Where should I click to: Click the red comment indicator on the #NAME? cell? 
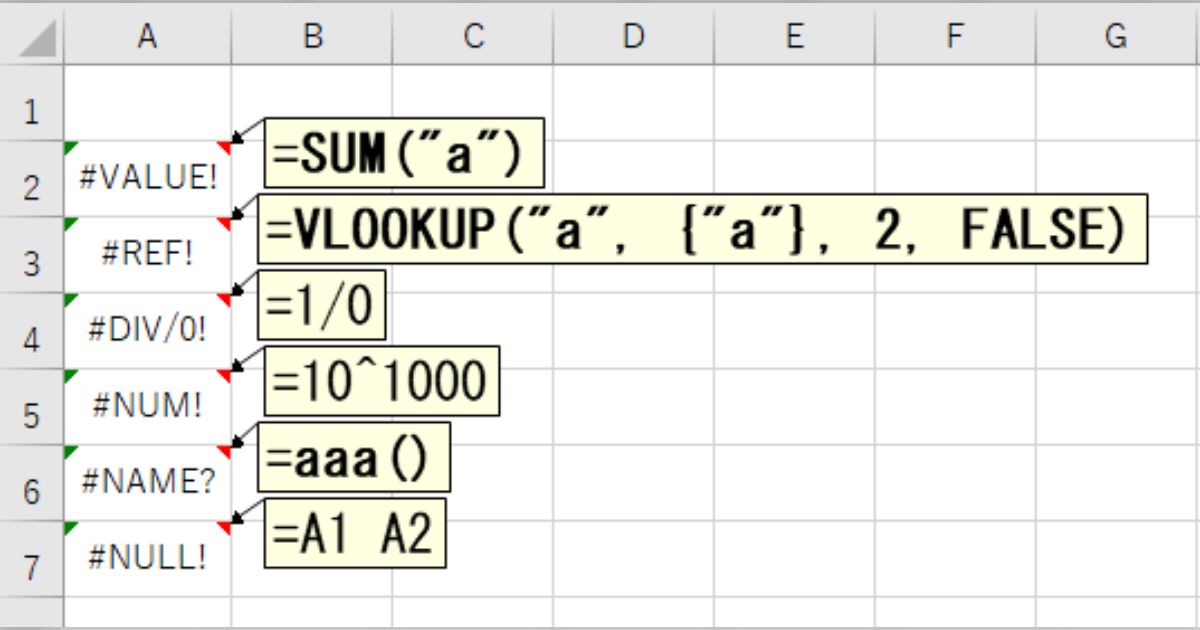pyautogui.click(x=224, y=447)
